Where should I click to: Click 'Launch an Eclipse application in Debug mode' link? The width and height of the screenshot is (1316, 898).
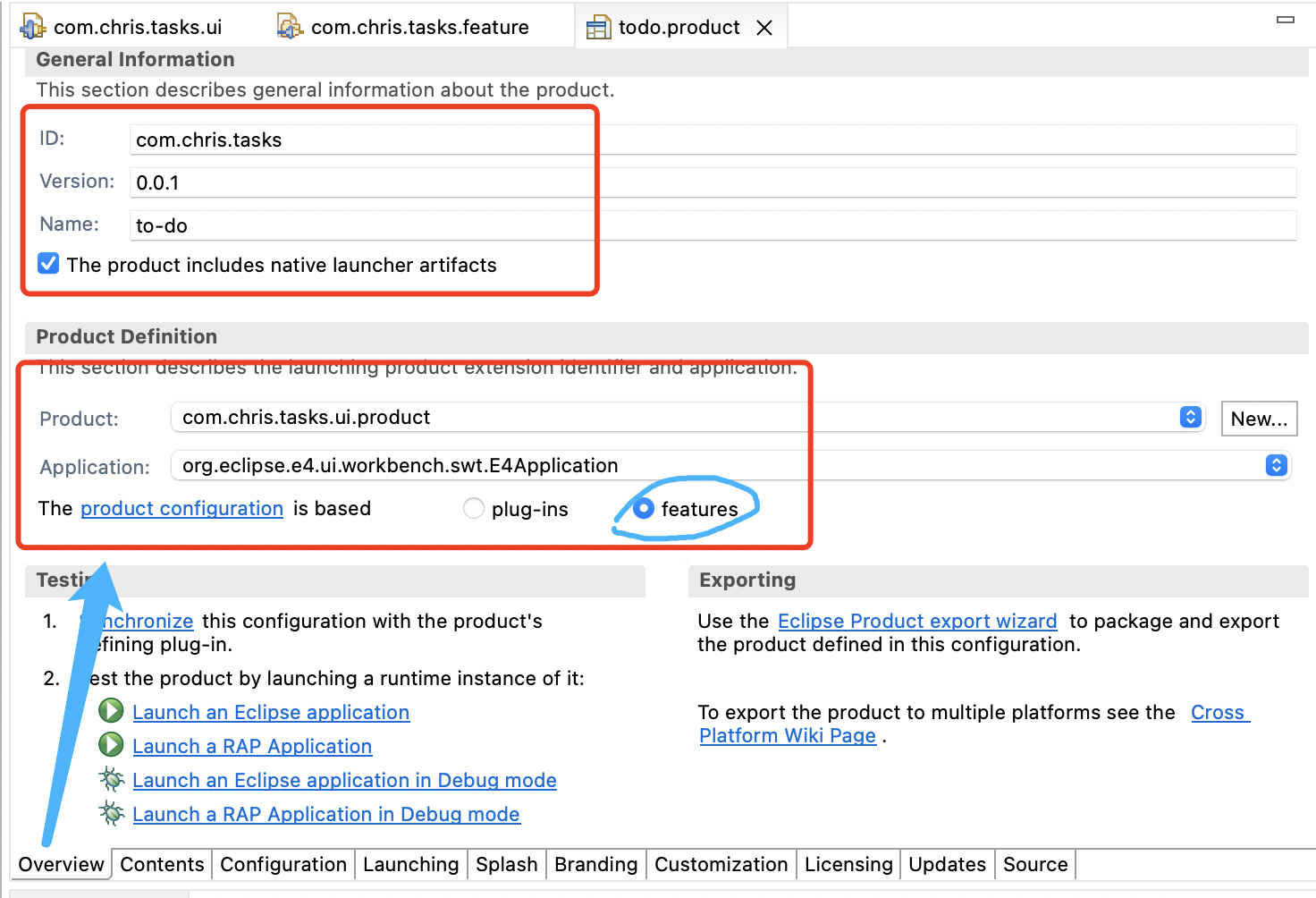[344, 780]
